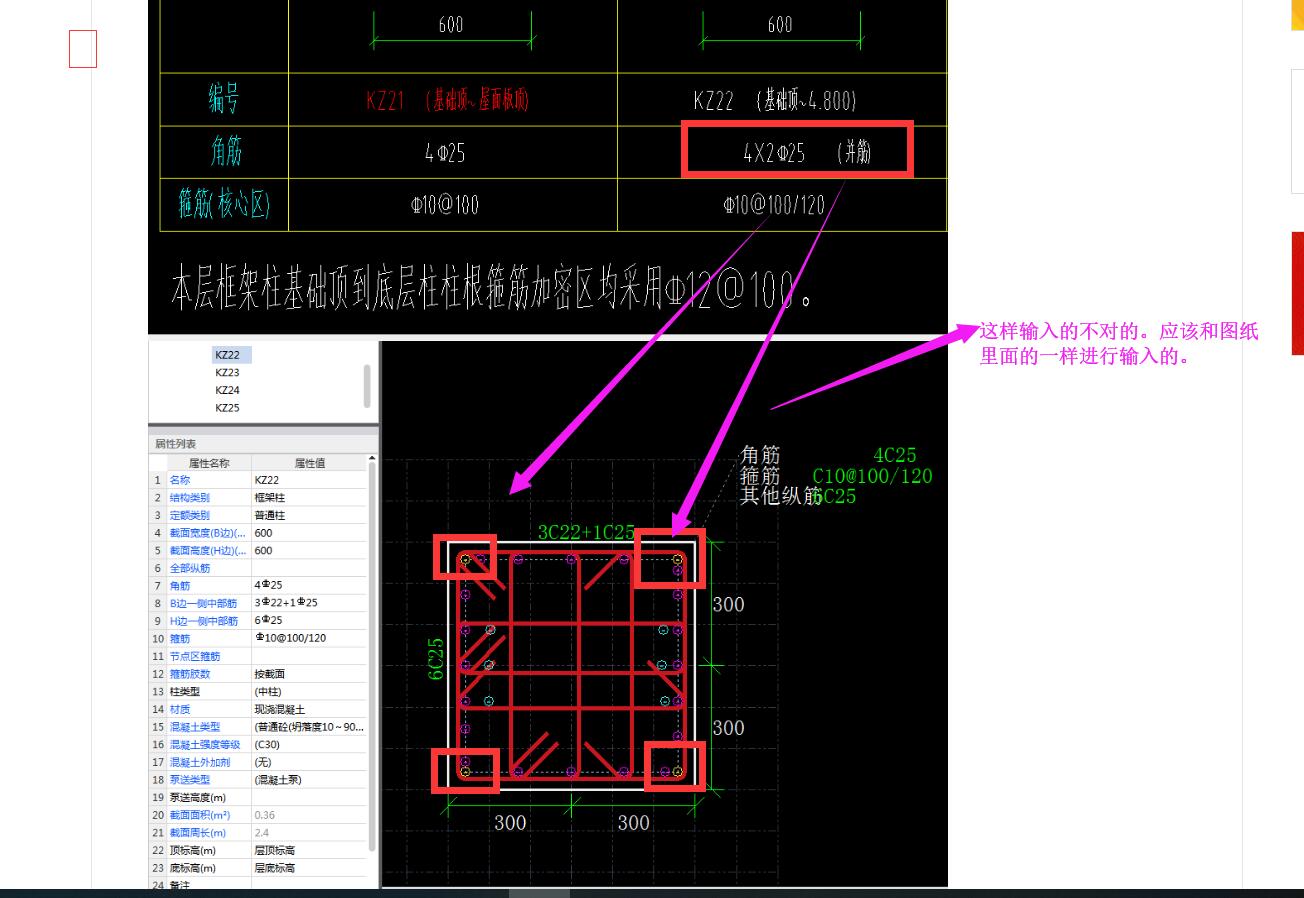Open the 混凝土强度等级 value (C30)
Screen dimensions: 1304x898
click(x=310, y=745)
